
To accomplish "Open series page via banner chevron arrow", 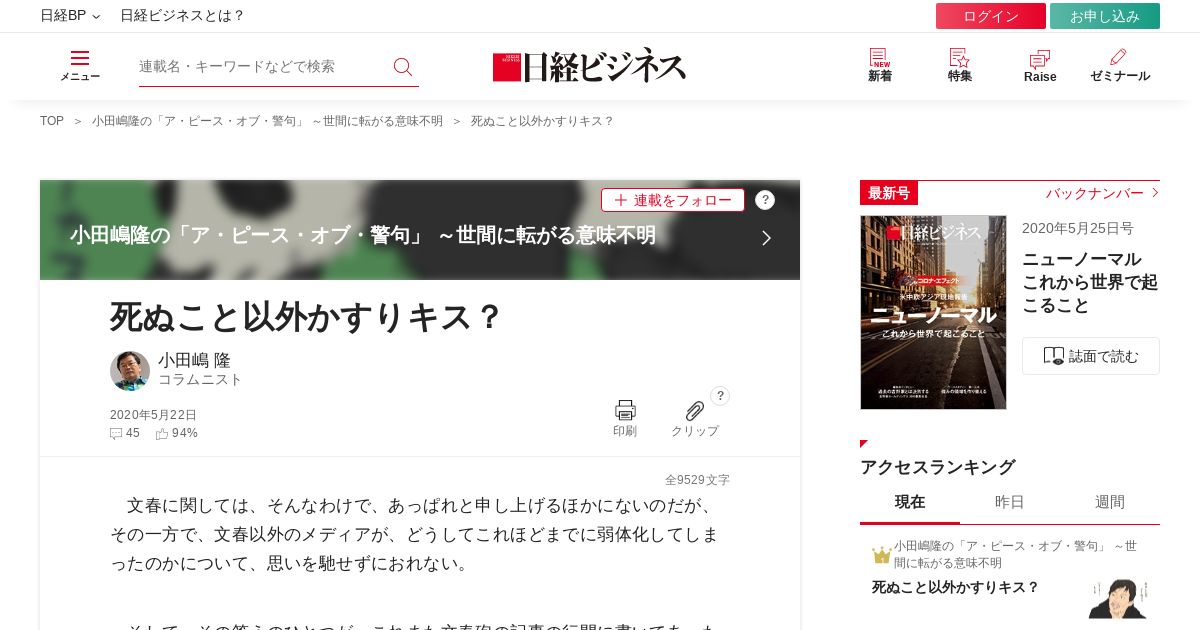I will (766, 238).
